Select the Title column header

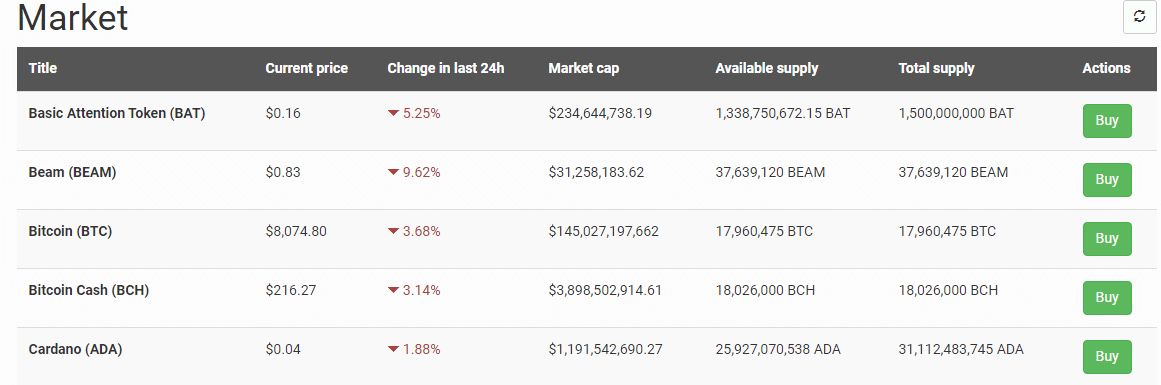(43, 68)
